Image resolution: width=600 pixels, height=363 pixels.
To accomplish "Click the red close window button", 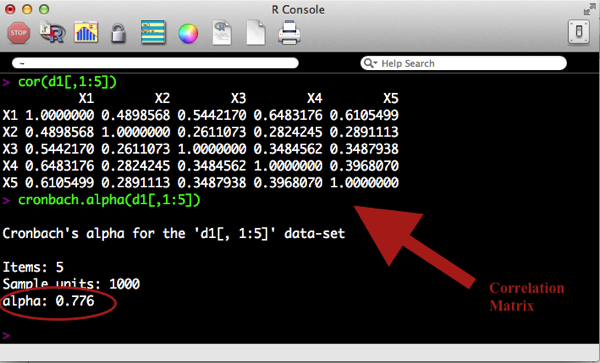I will pyautogui.click(x=10, y=9).
